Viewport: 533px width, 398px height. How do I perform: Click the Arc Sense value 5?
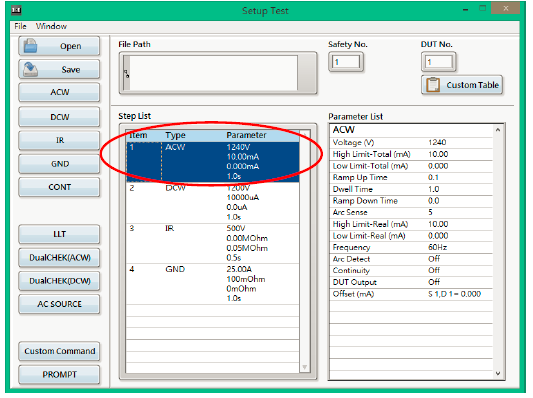pyautogui.click(x=430, y=212)
